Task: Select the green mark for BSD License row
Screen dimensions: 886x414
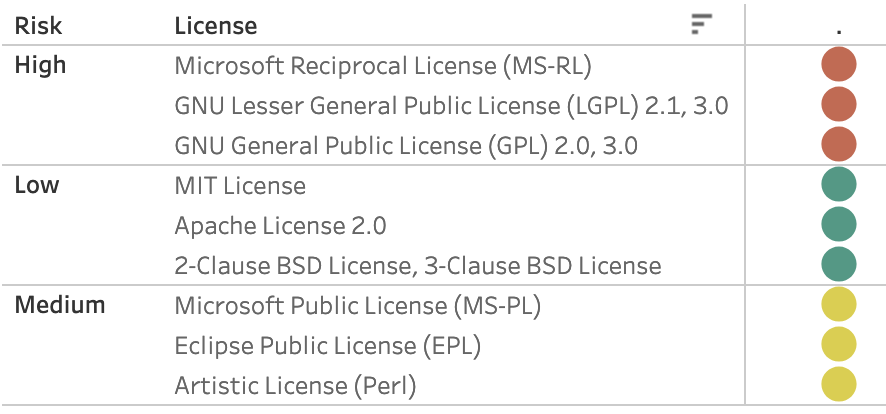Action: (x=839, y=265)
